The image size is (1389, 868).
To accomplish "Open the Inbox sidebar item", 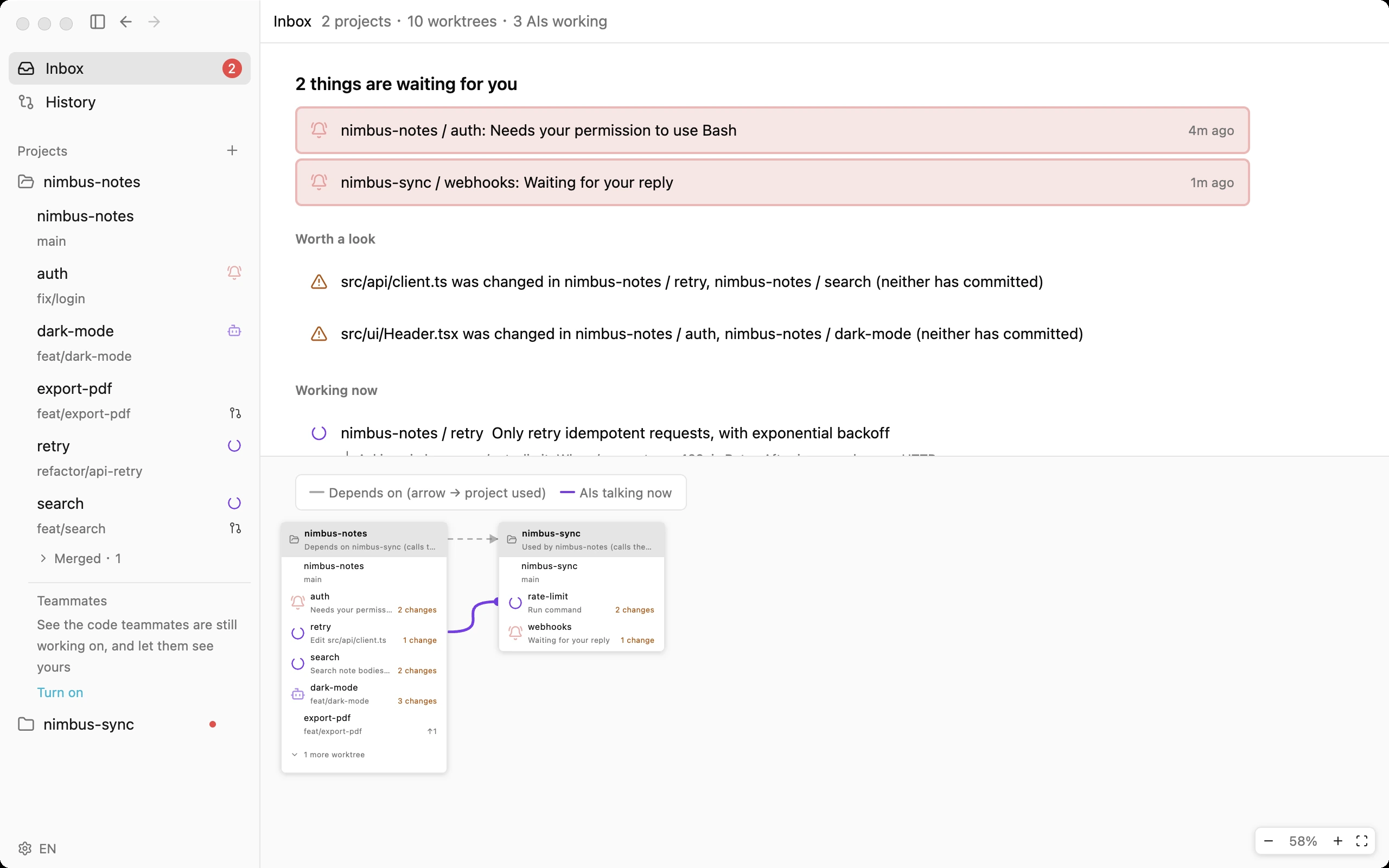I will click(x=129, y=68).
